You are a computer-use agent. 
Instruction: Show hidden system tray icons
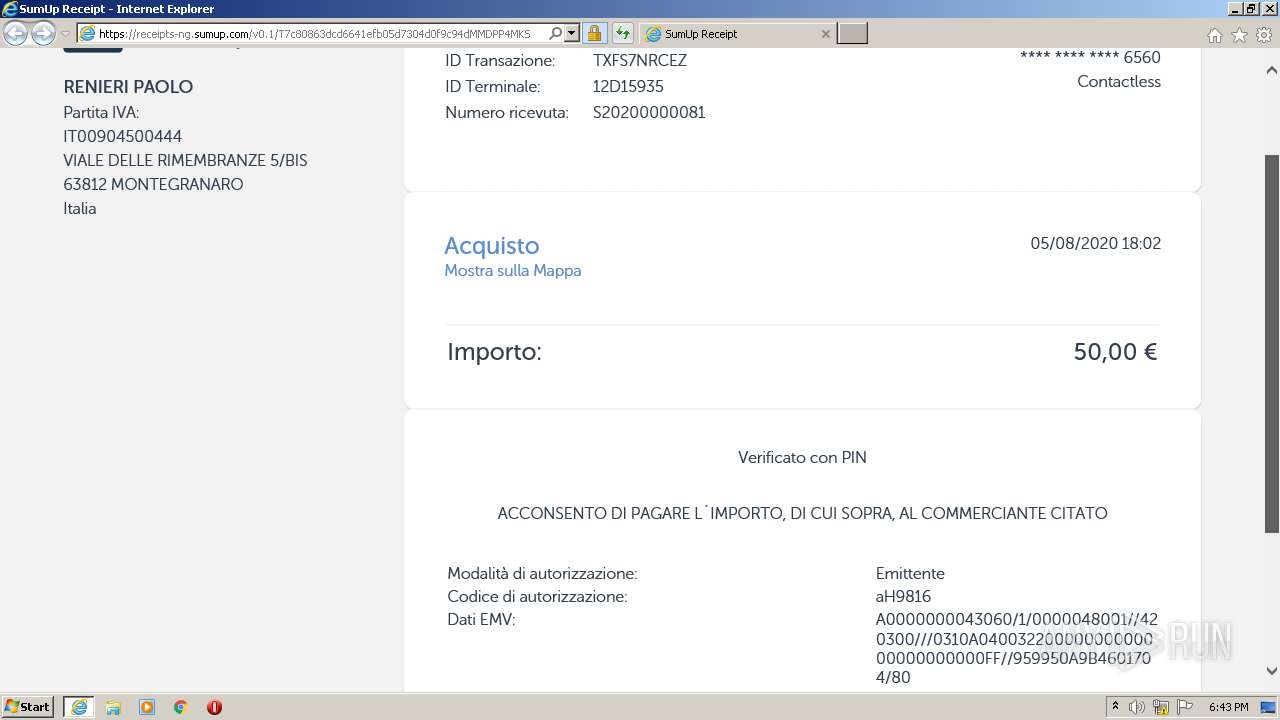point(1115,707)
